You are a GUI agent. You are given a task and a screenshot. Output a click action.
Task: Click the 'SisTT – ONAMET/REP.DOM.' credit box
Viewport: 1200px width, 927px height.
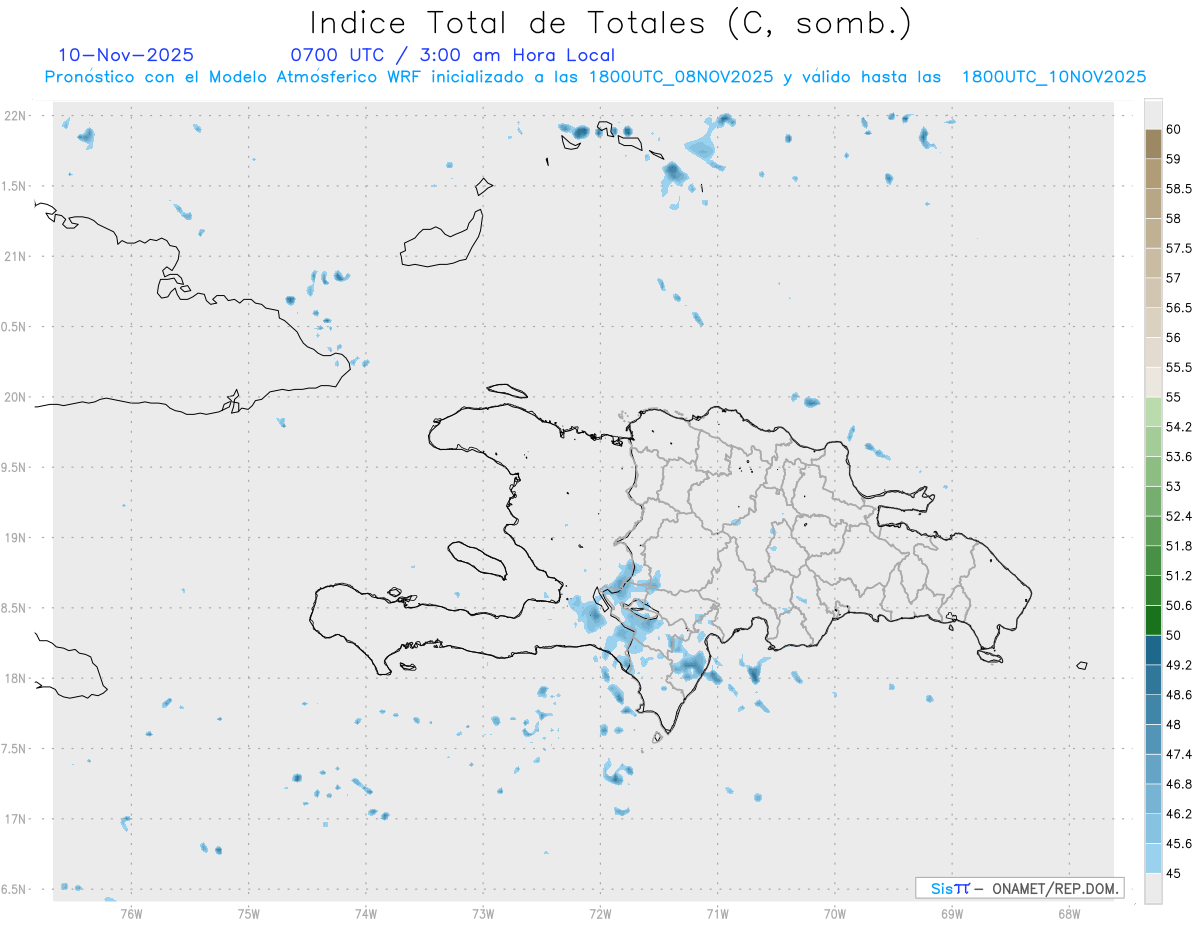(x=1019, y=888)
